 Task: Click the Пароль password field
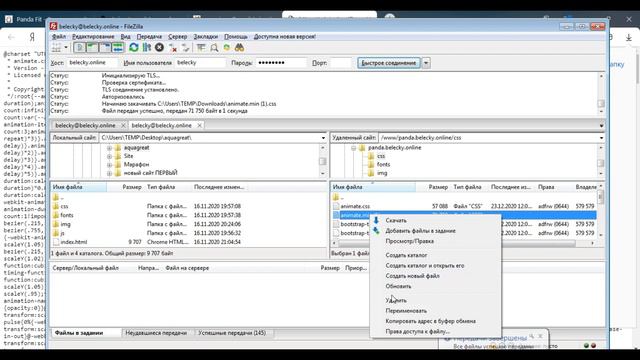tap(281, 63)
